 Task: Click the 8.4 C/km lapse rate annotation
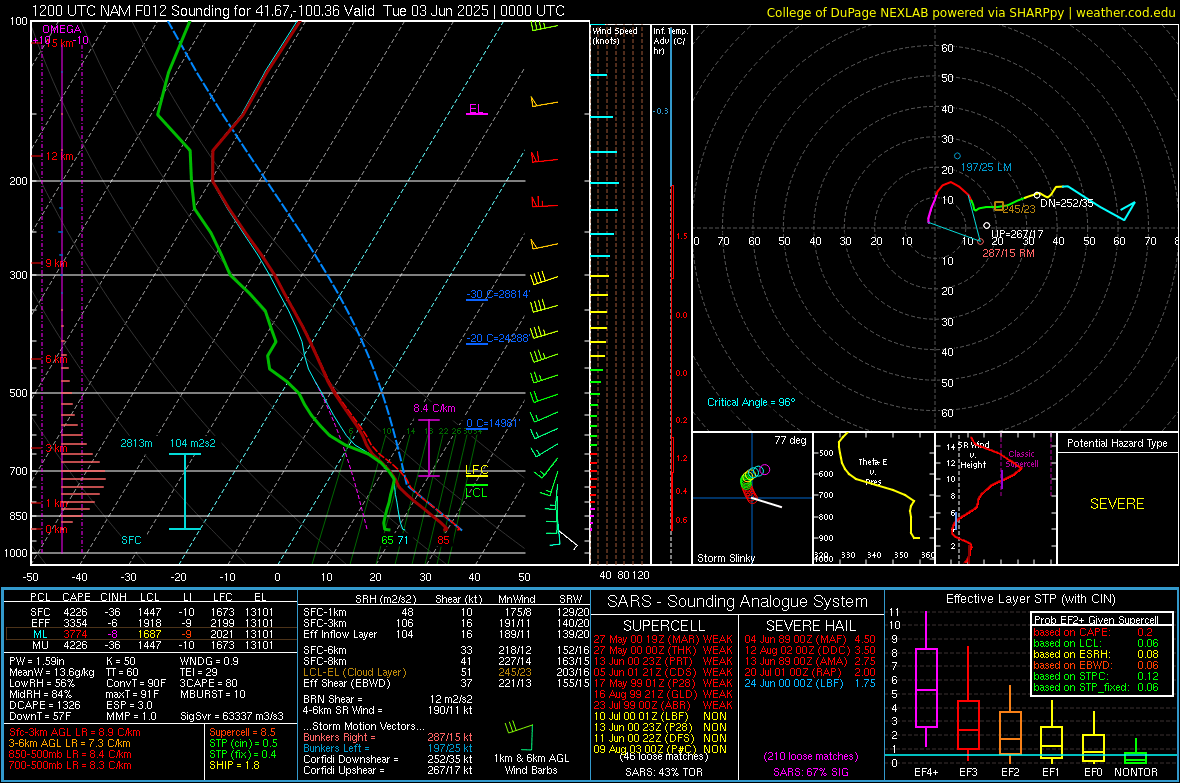click(x=434, y=408)
